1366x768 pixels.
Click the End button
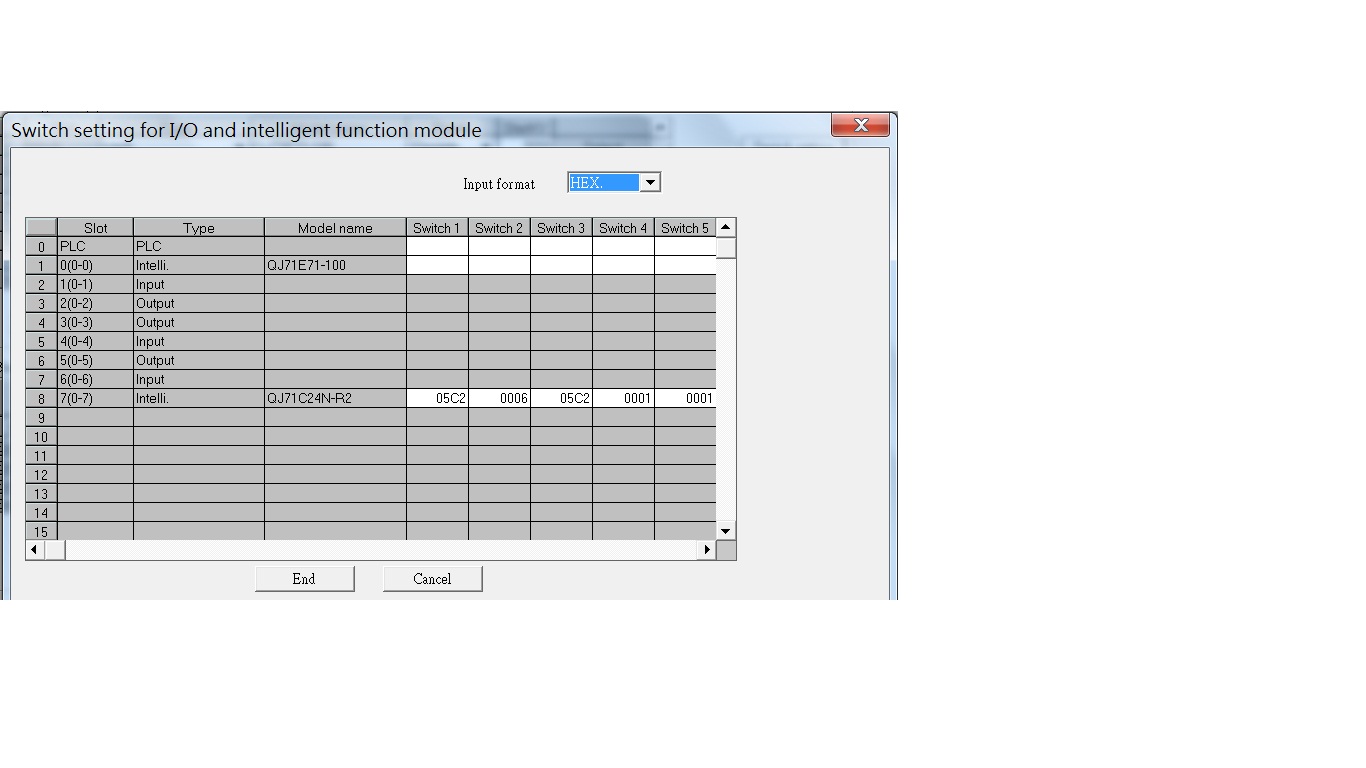click(304, 579)
